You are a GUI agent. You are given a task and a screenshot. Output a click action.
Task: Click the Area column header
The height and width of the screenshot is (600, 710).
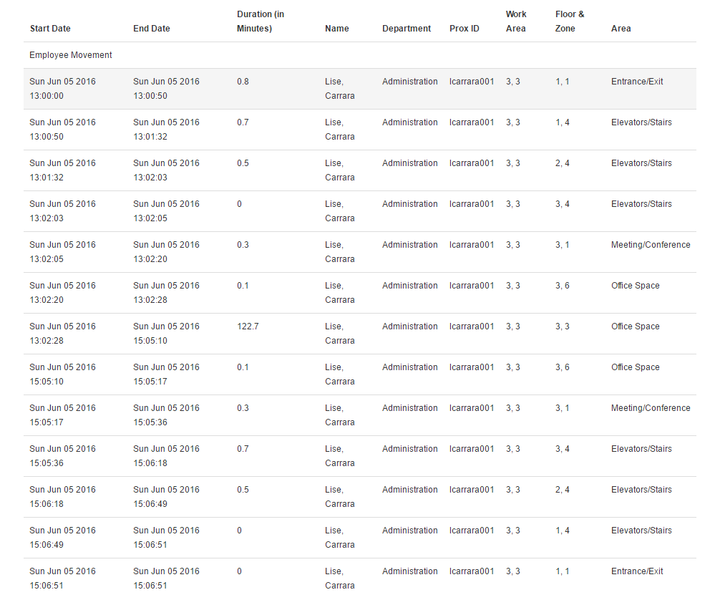pyautogui.click(x=621, y=29)
